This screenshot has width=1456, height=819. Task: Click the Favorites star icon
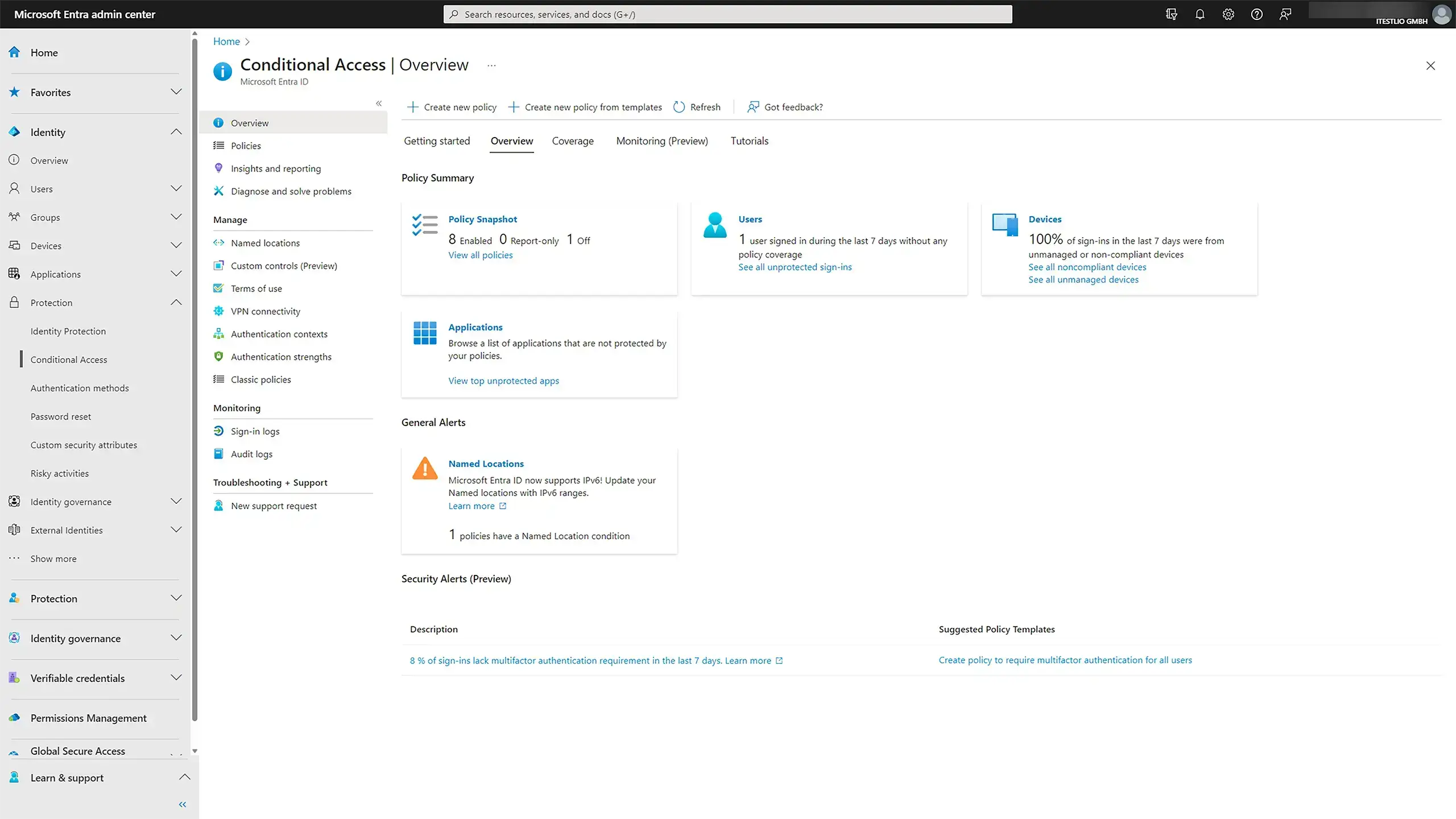14,92
